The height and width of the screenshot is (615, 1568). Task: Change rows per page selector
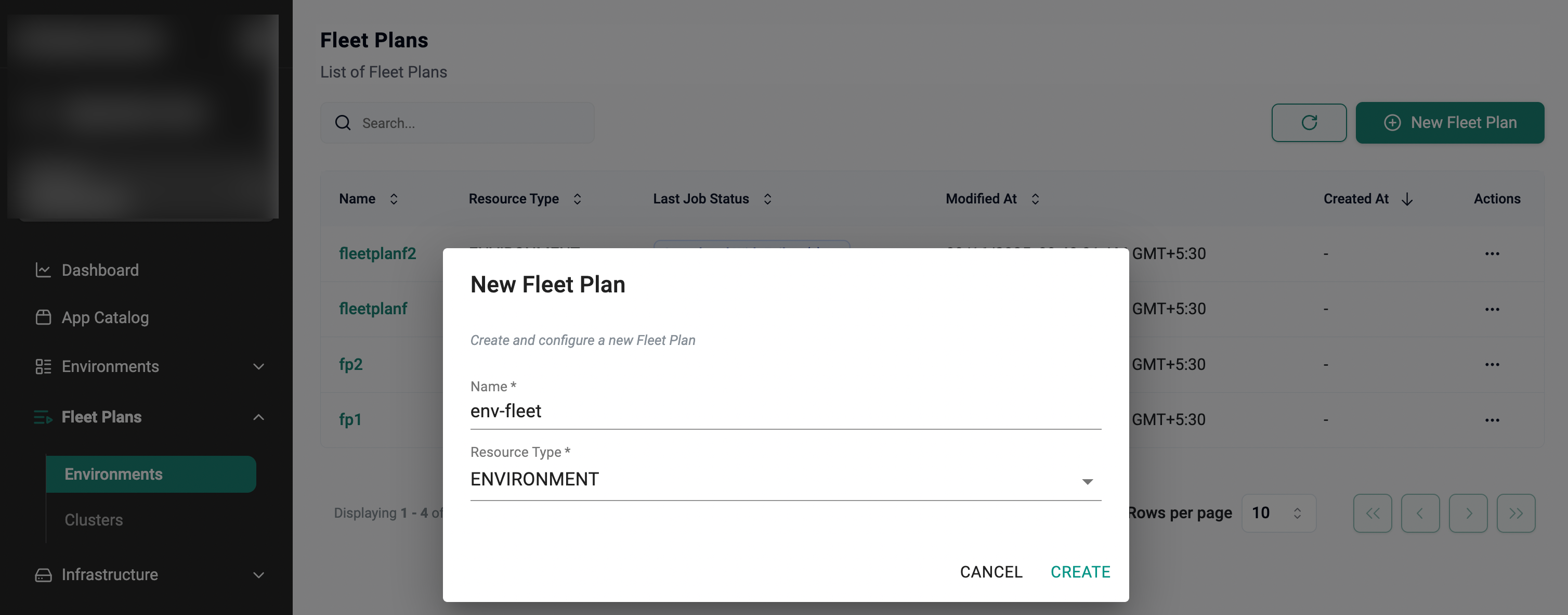point(1278,512)
